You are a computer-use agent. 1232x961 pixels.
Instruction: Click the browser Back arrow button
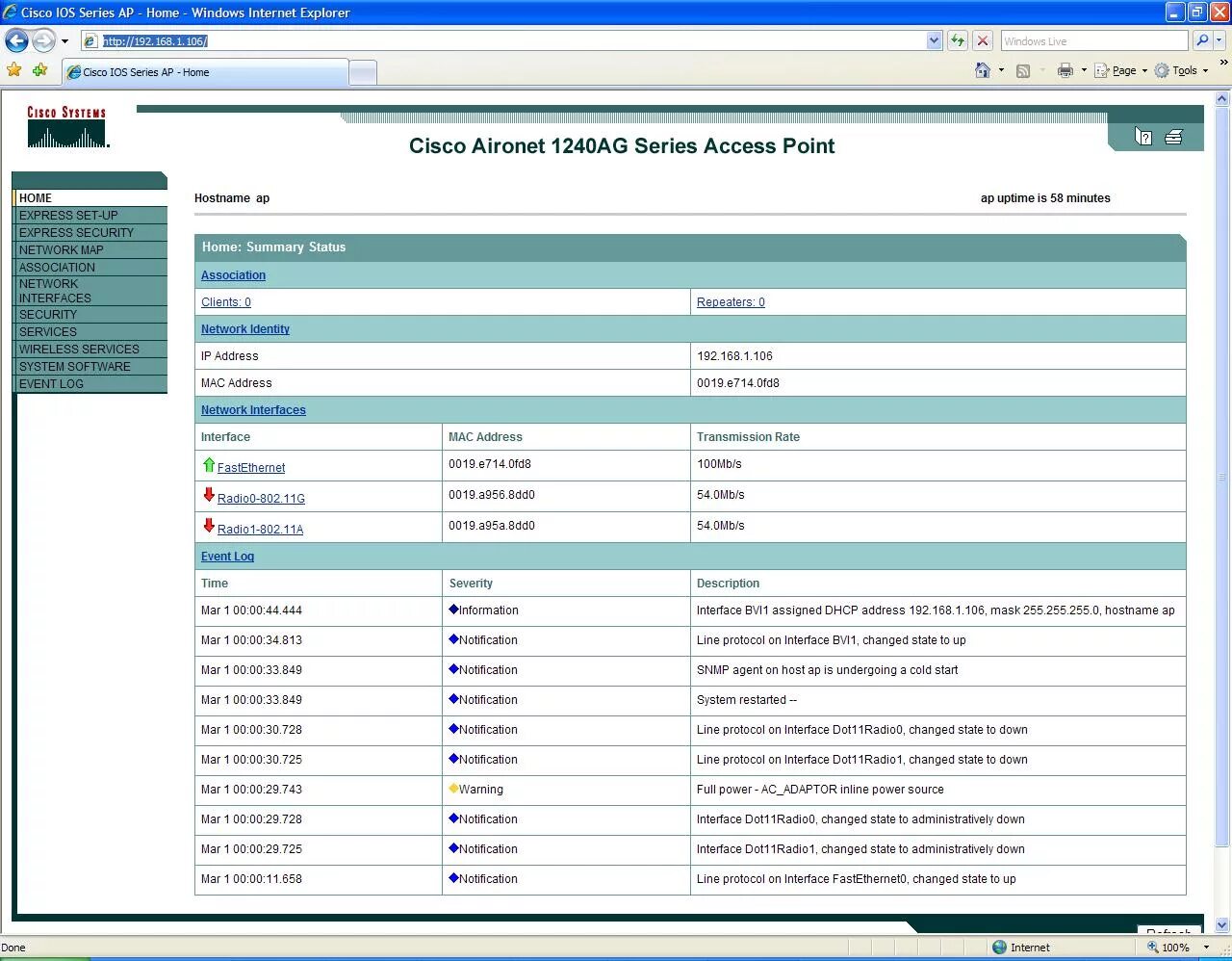point(16,40)
